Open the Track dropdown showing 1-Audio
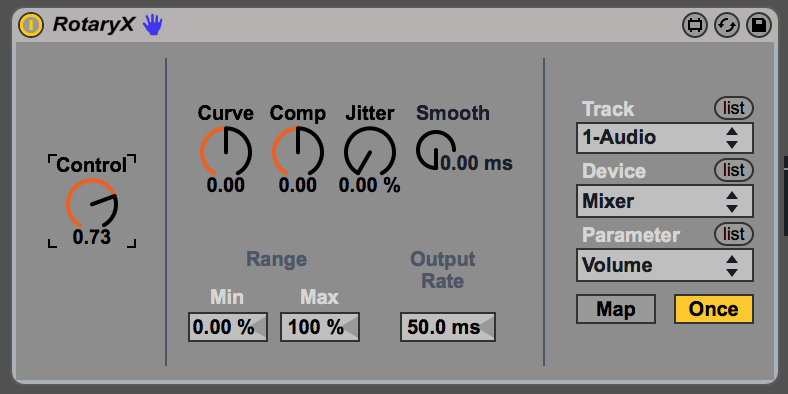 (x=664, y=138)
